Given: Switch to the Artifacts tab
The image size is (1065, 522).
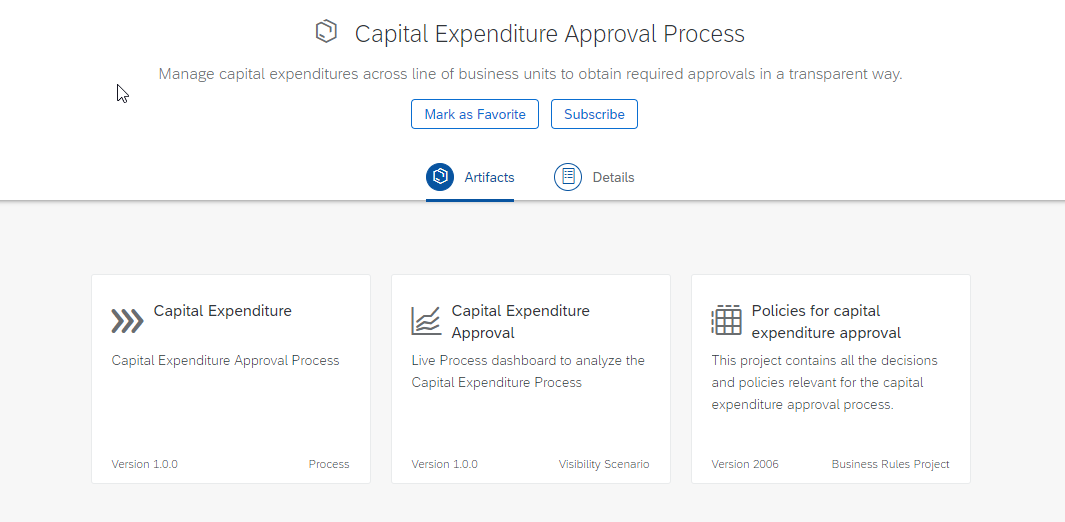Looking at the screenshot, I should pos(489,177).
